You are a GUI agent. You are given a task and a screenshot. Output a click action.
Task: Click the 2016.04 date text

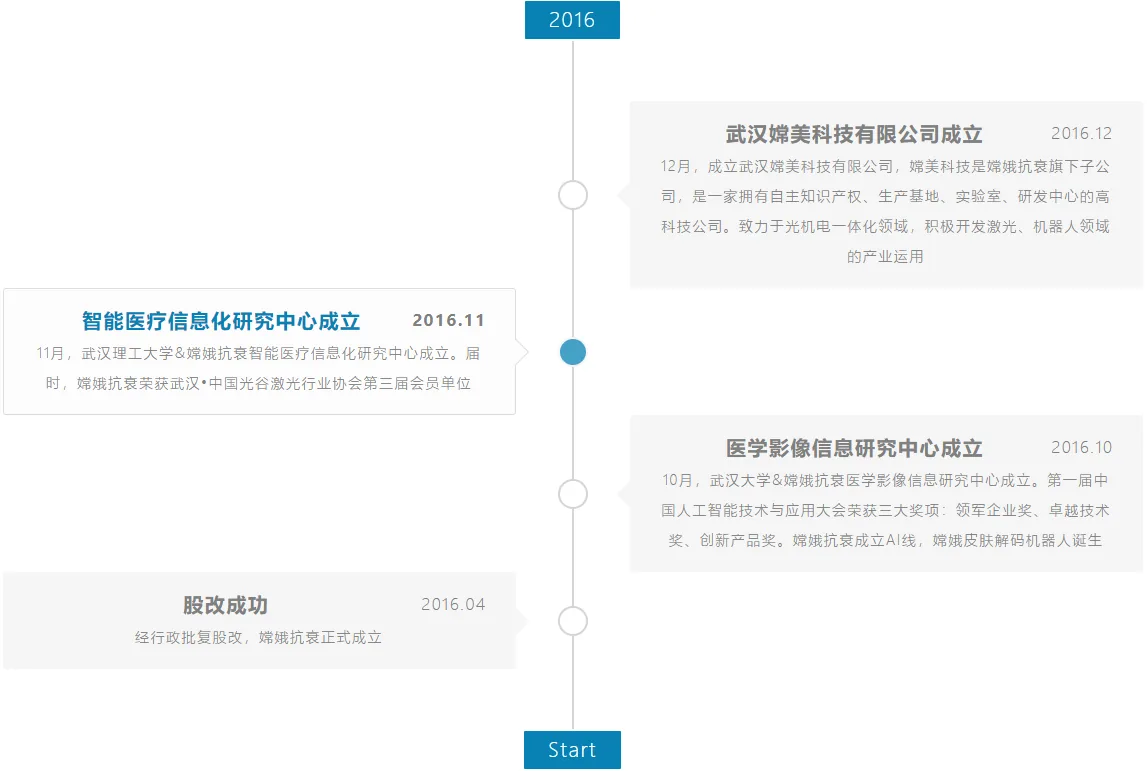(x=453, y=604)
